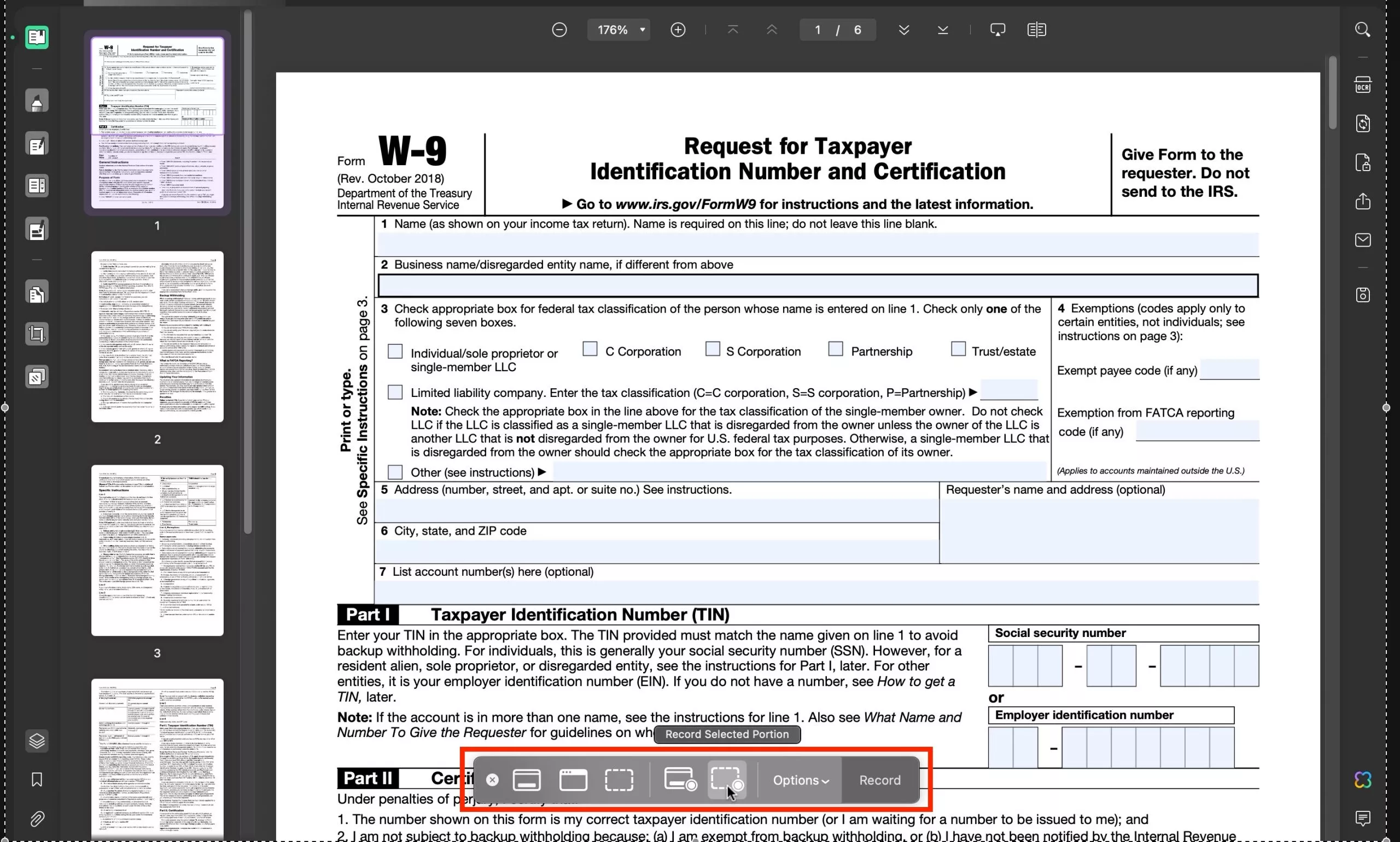Select page 2 thumbnail
Viewport: 1400px width, 842px height.
click(157, 336)
